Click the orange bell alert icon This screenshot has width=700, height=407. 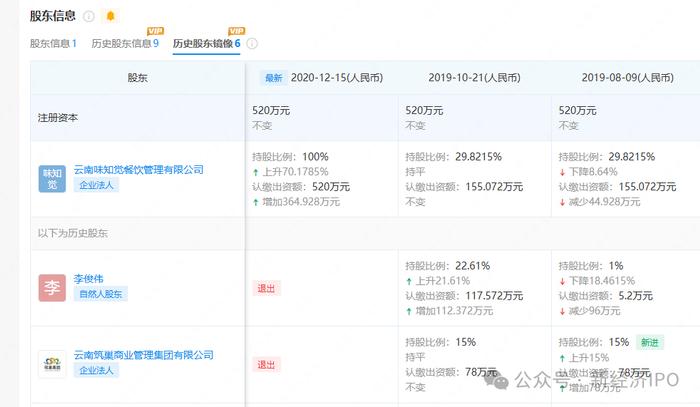110,16
